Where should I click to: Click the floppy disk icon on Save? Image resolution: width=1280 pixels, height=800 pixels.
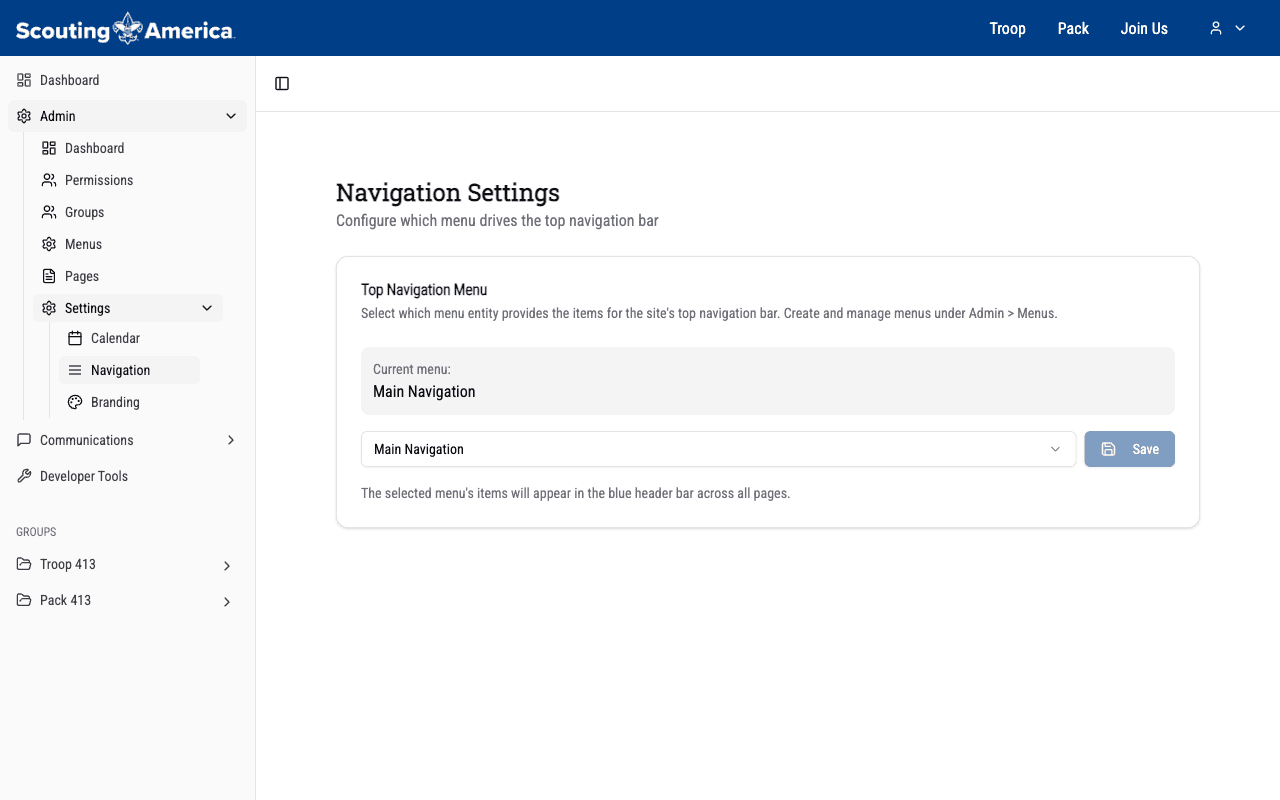click(x=1108, y=449)
